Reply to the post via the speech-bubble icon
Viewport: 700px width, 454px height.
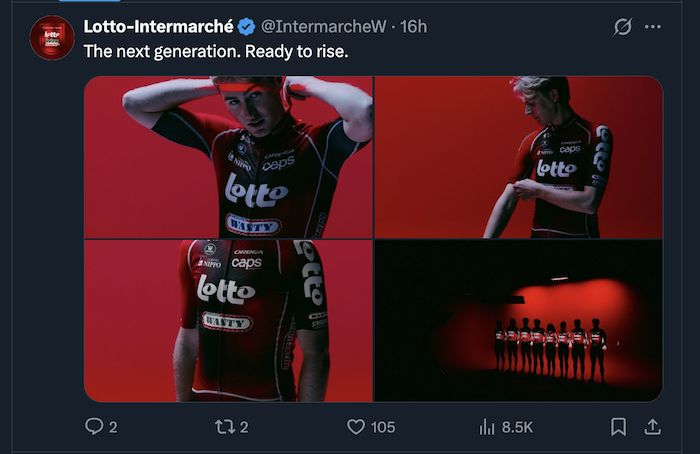94,427
